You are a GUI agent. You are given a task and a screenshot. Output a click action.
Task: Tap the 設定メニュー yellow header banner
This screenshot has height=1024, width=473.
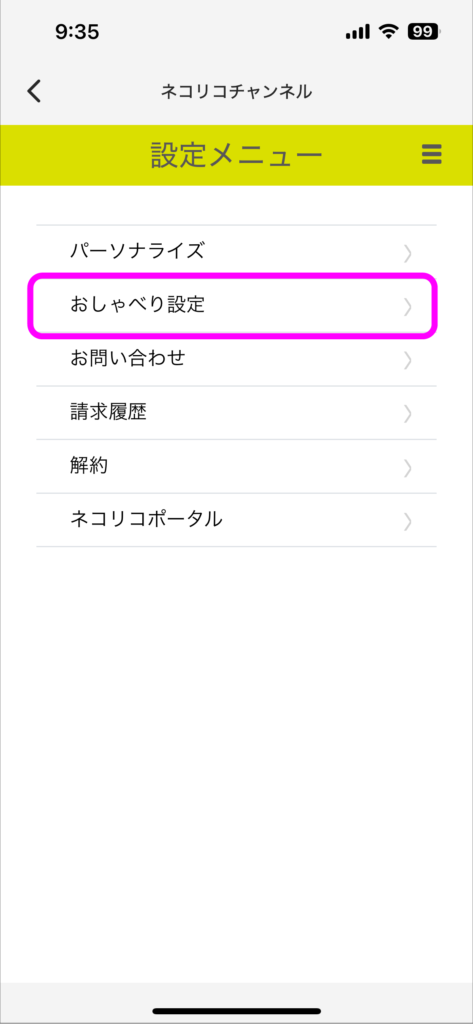[236, 155]
